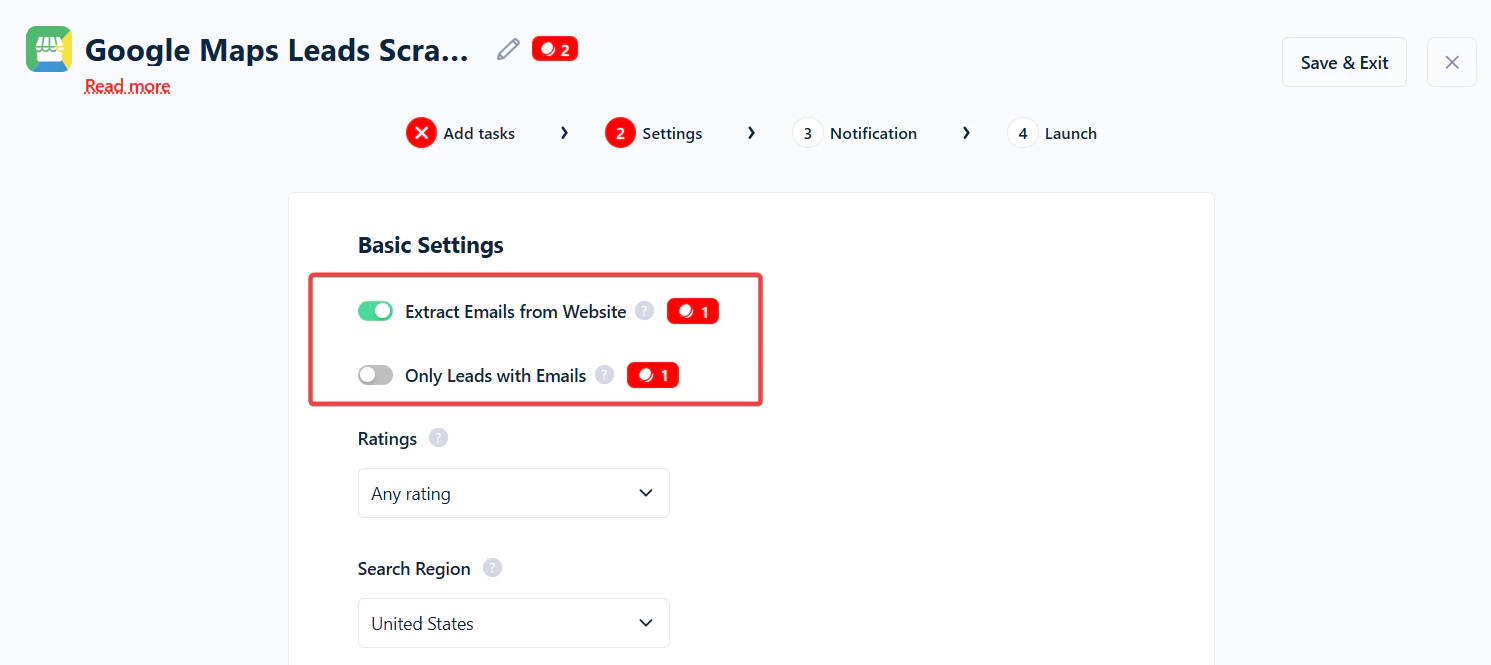
Task: Disable the Extract Emails from Website toggle
Action: [375, 311]
